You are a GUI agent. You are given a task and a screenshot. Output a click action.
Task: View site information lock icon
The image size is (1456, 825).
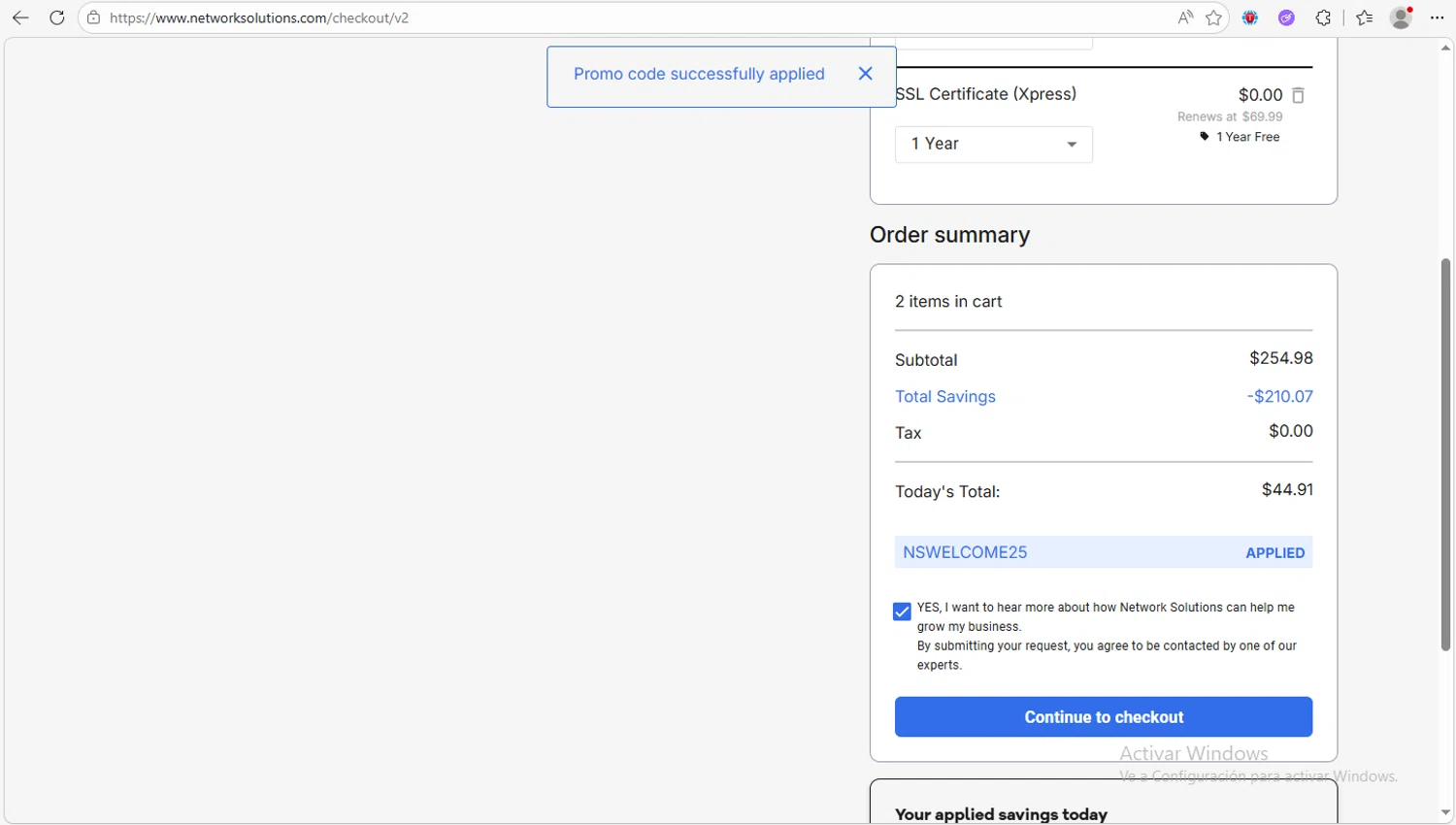(x=93, y=17)
